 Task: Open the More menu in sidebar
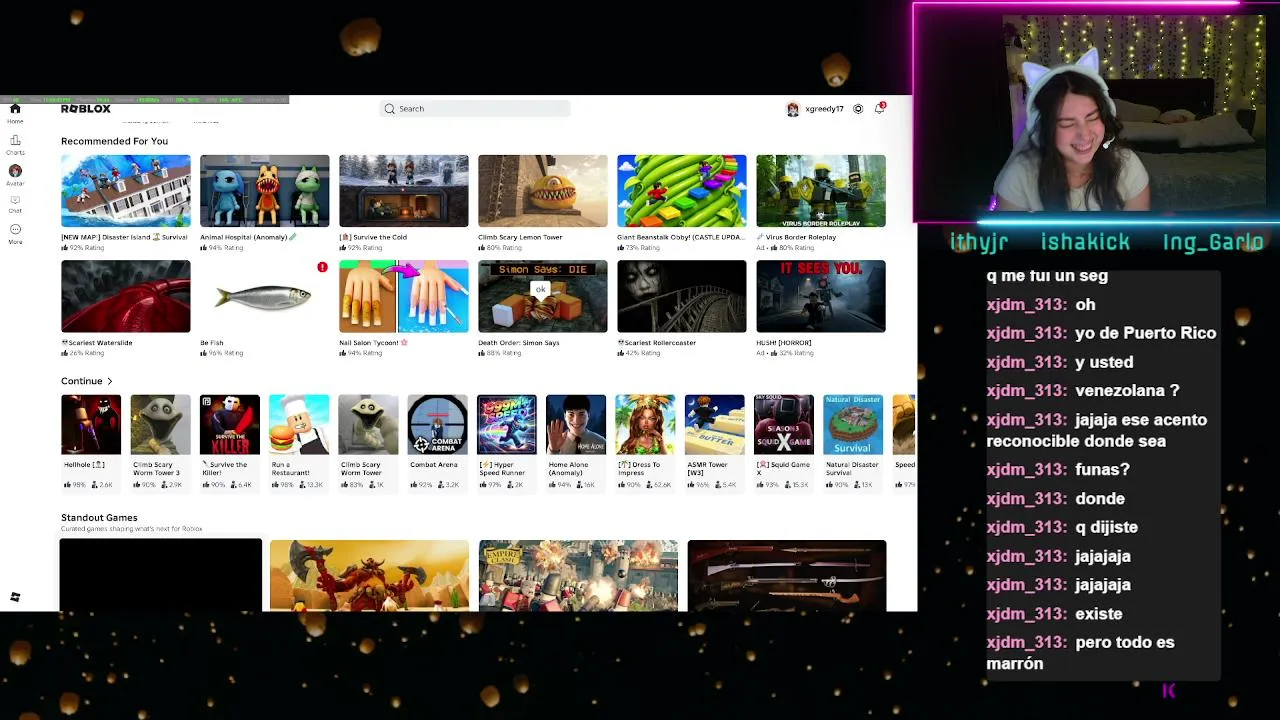[15, 234]
